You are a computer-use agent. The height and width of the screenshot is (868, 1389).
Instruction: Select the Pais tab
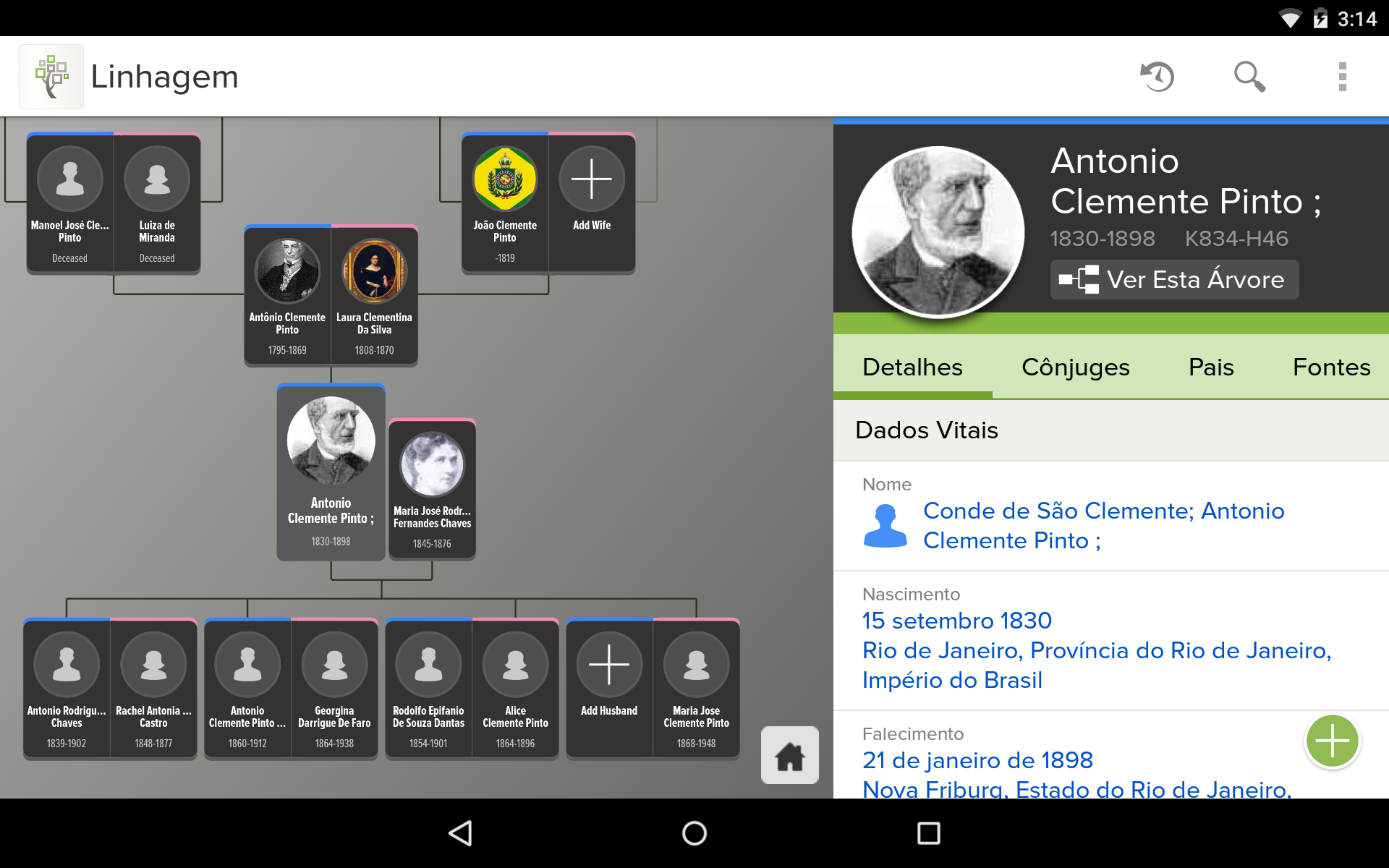pyautogui.click(x=1211, y=367)
